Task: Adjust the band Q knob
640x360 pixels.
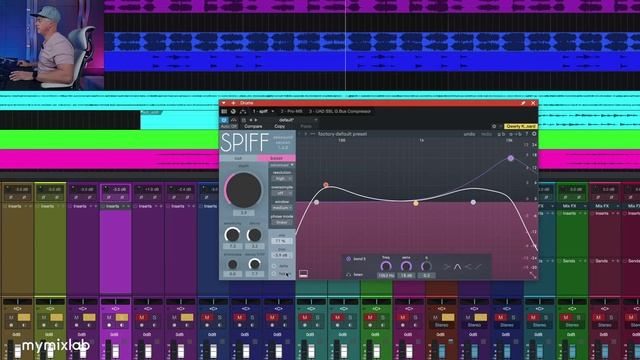Action: coord(426,266)
